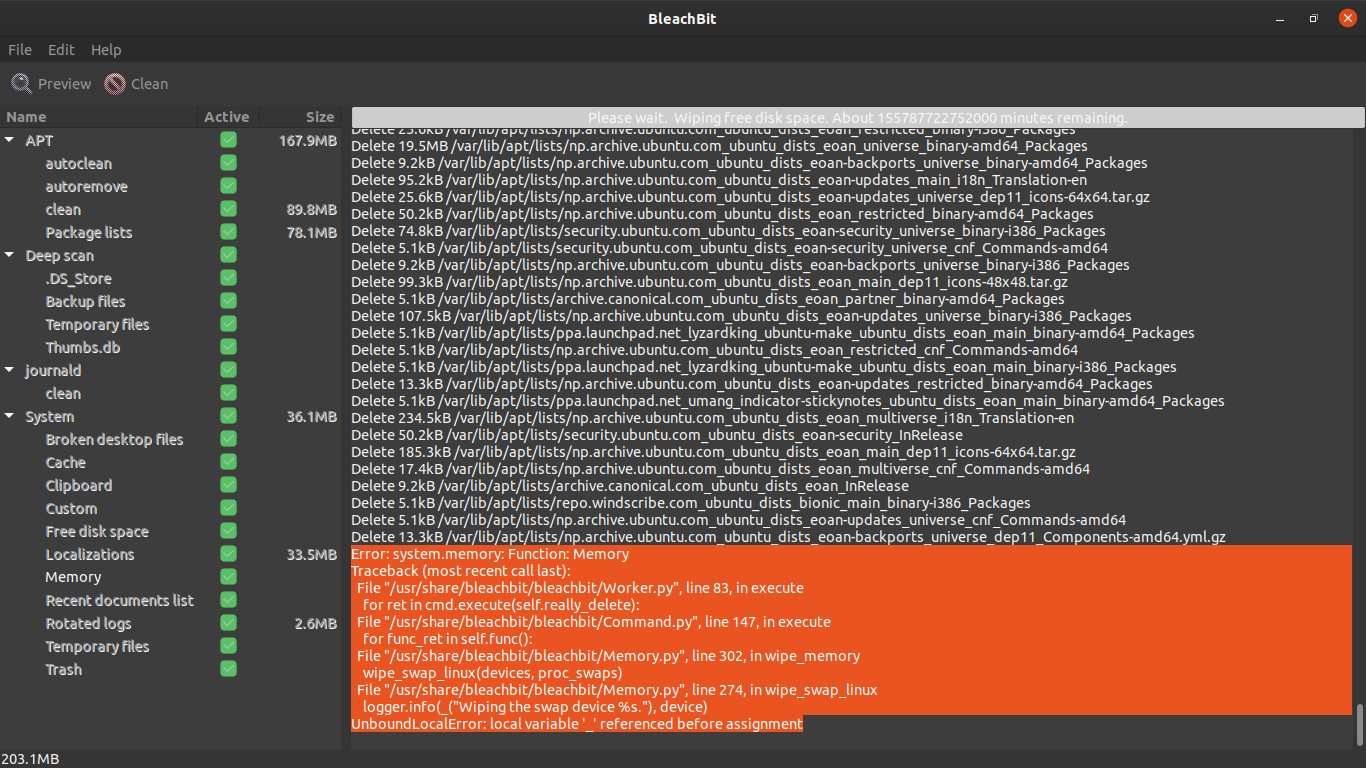1366x768 pixels.
Task: Click the Active column header
Action: point(227,117)
